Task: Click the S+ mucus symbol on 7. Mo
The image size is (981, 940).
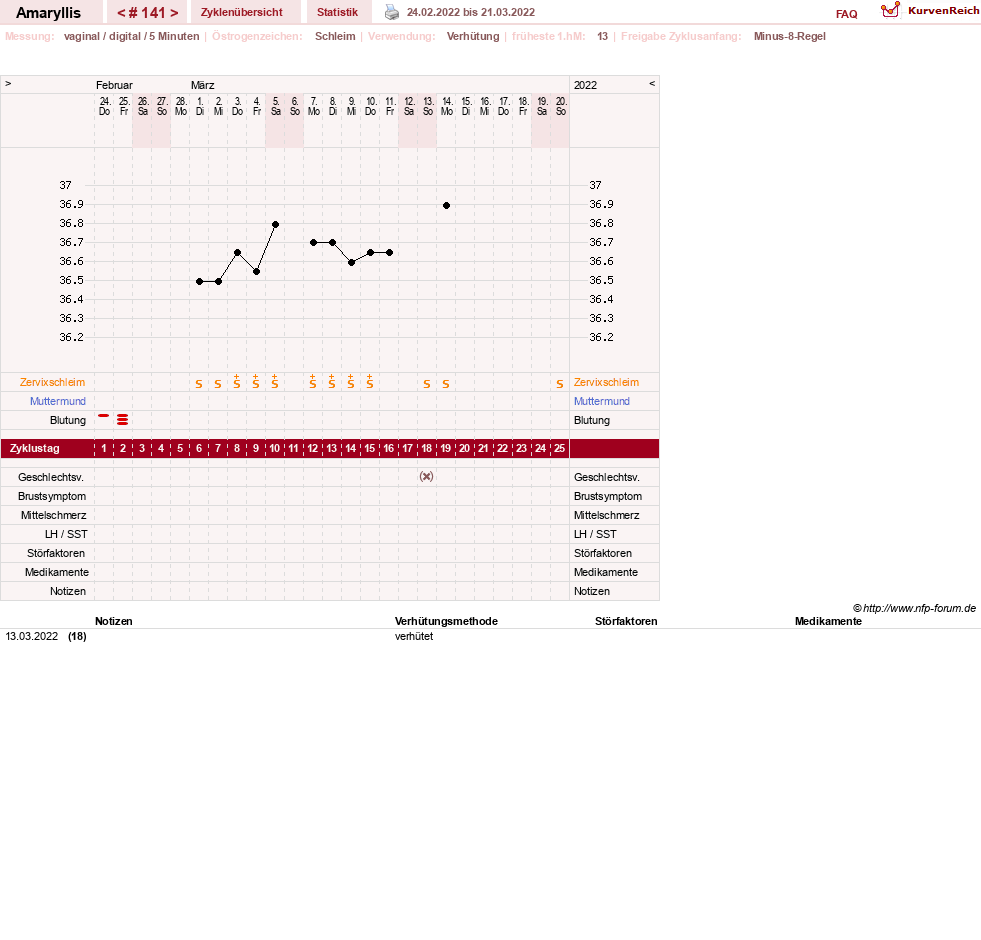Action: 313,382
